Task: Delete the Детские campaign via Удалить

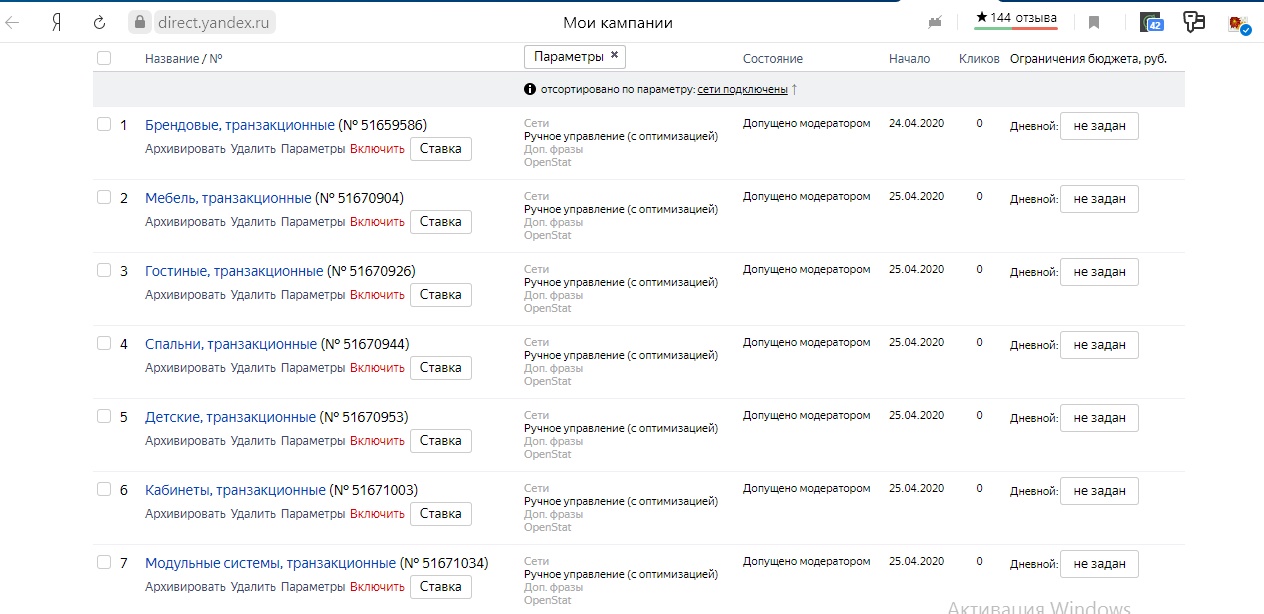Action: pyautogui.click(x=253, y=441)
